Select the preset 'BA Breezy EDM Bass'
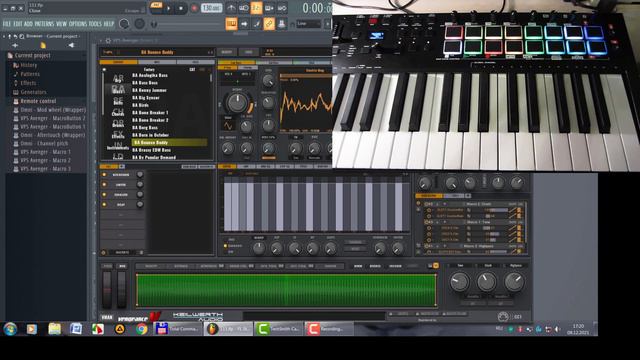This screenshot has width=640, height=360. click(151, 150)
